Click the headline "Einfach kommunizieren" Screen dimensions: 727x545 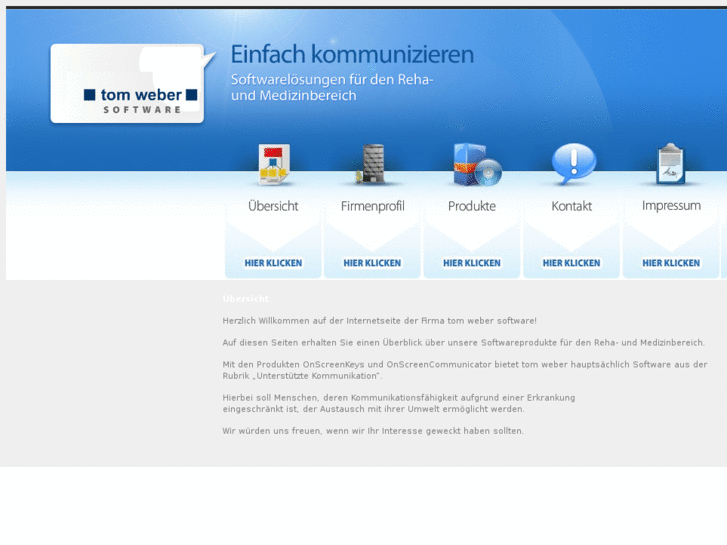pyautogui.click(x=352, y=54)
